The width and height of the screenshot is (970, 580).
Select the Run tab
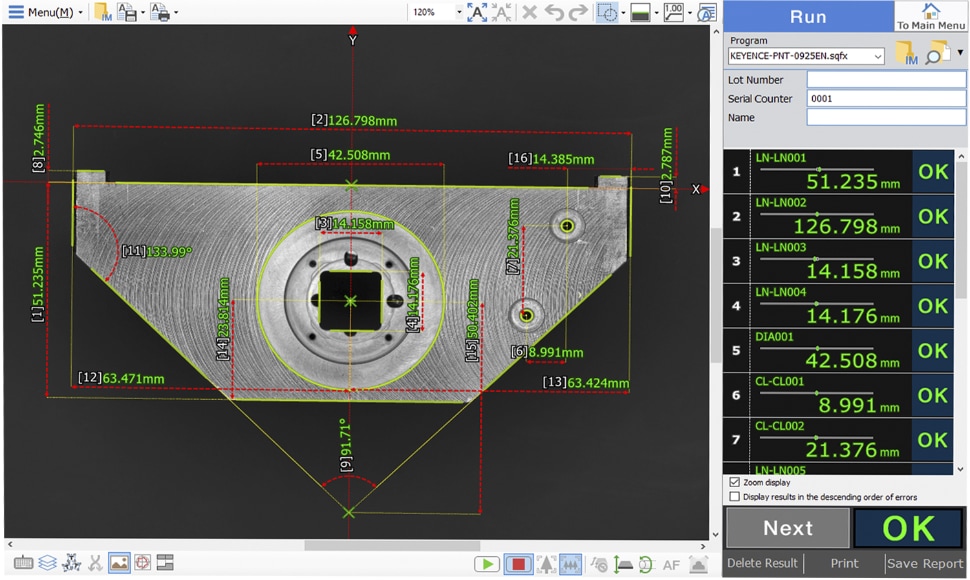tap(808, 17)
